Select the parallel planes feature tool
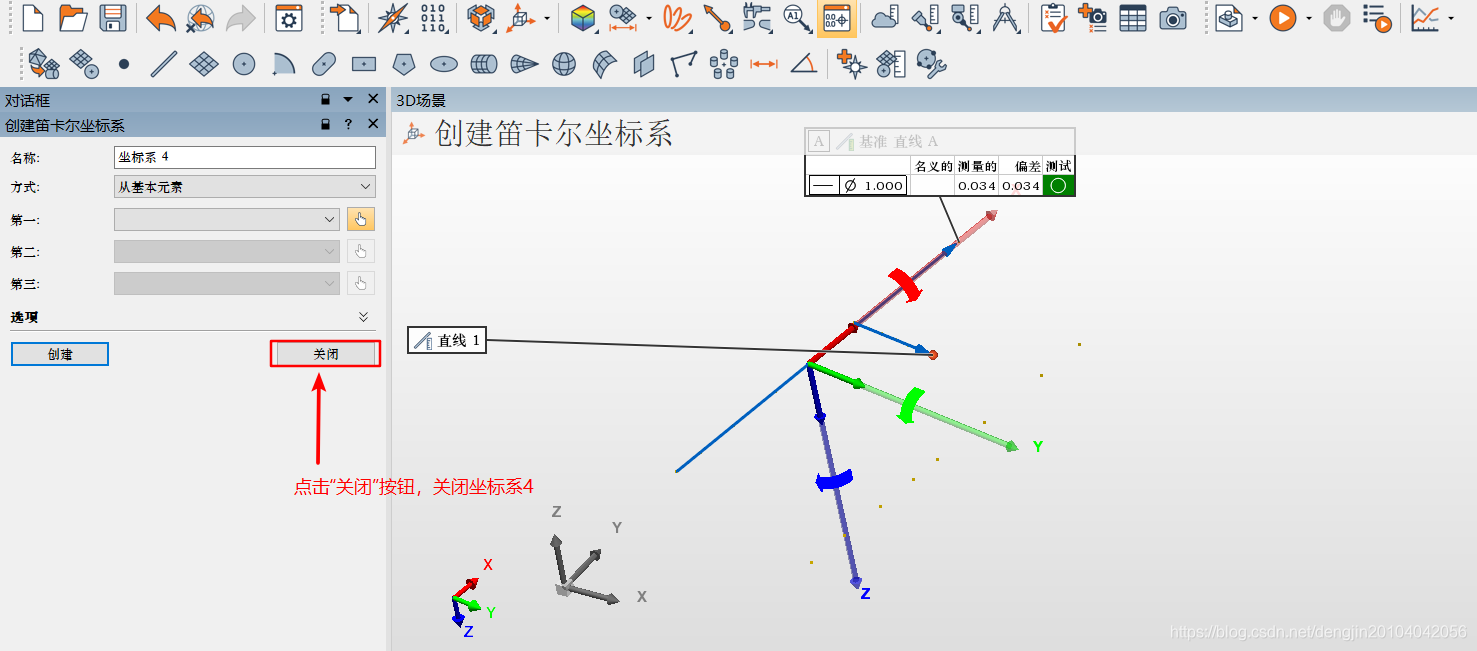This screenshot has width=1477, height=651. pos(644,65)
